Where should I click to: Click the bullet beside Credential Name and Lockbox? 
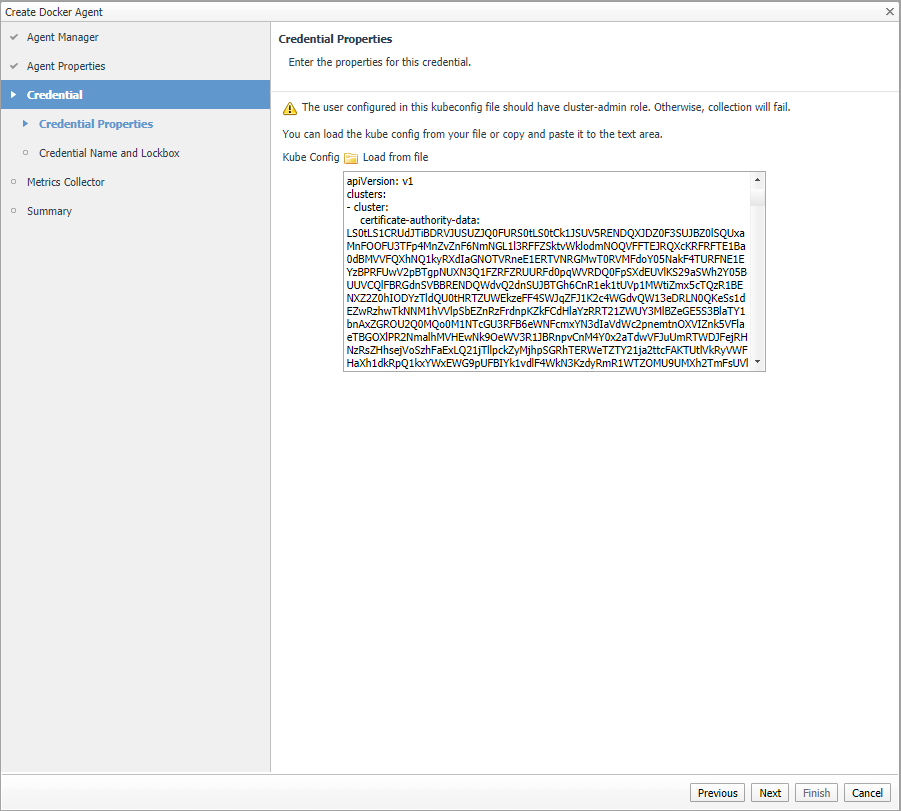(26, 153)
